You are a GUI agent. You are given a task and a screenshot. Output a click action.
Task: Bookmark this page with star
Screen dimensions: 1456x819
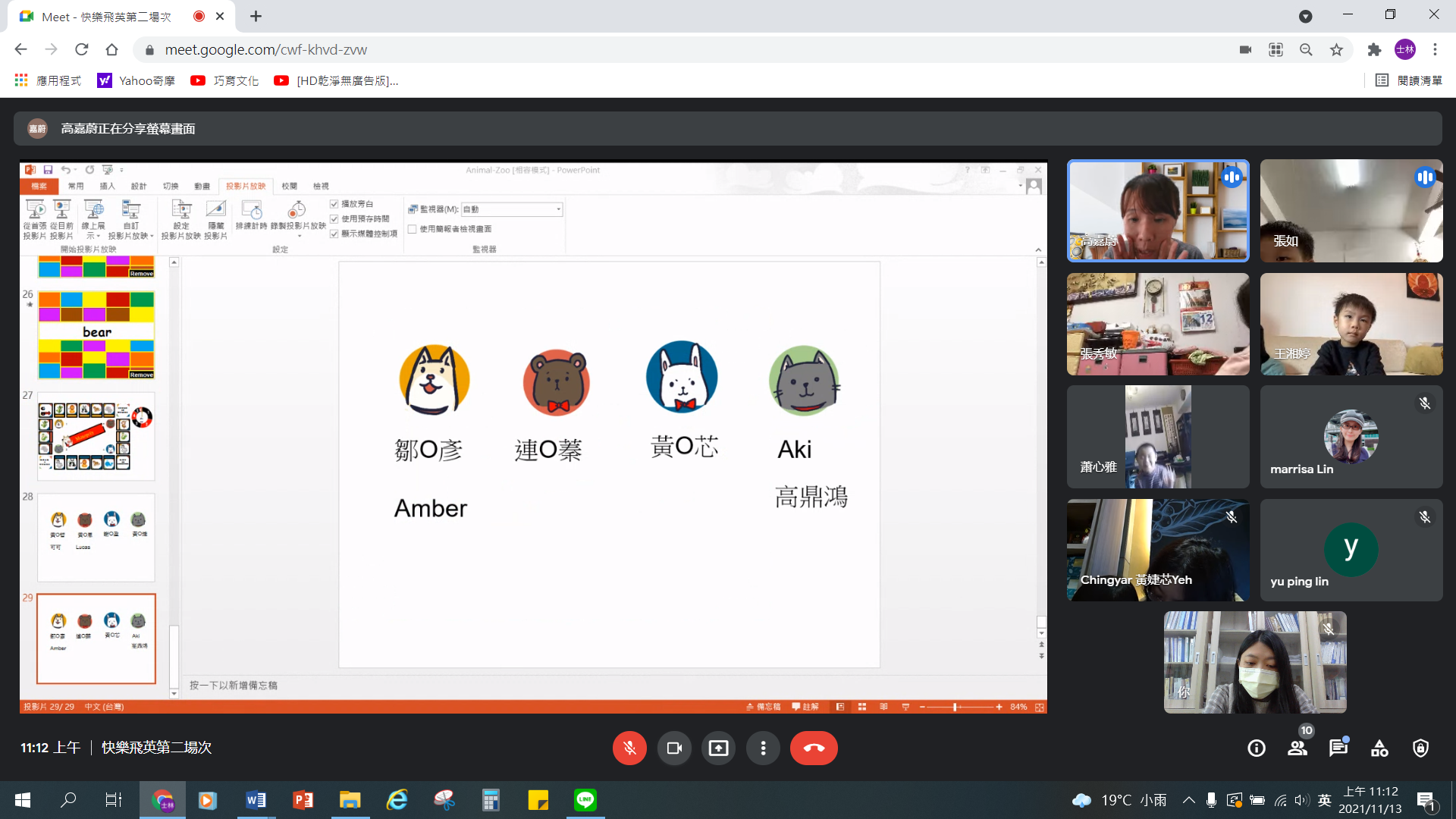(x=1336, y=49)
